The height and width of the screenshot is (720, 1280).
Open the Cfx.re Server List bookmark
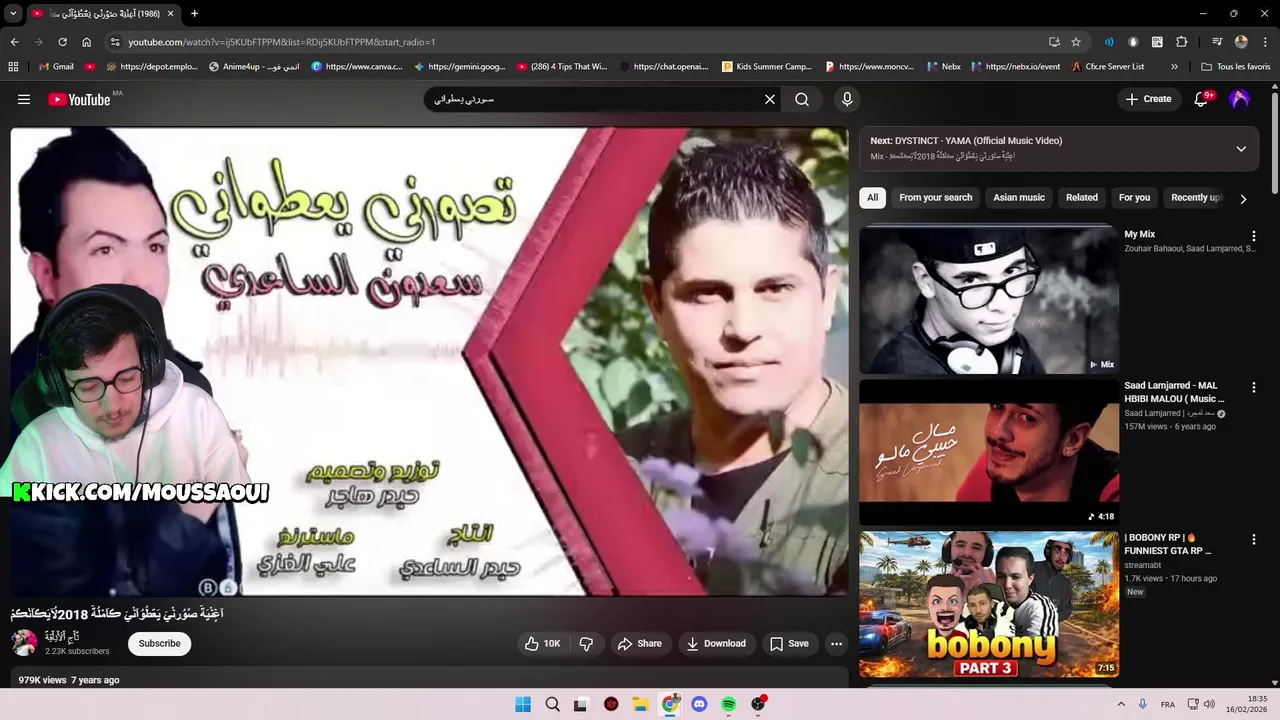coord(1107,67)
